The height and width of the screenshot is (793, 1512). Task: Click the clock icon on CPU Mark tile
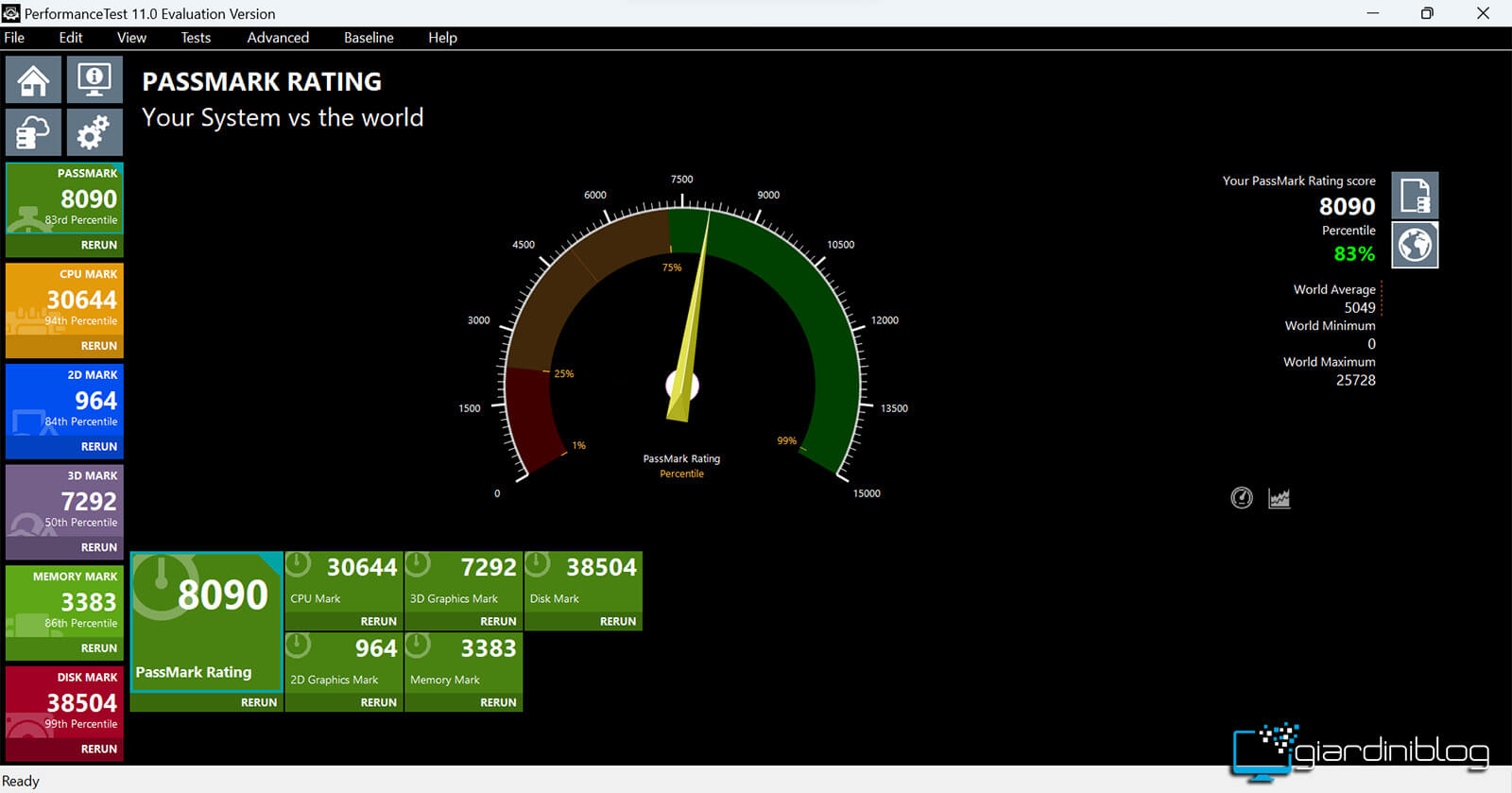tap(299, 564)
